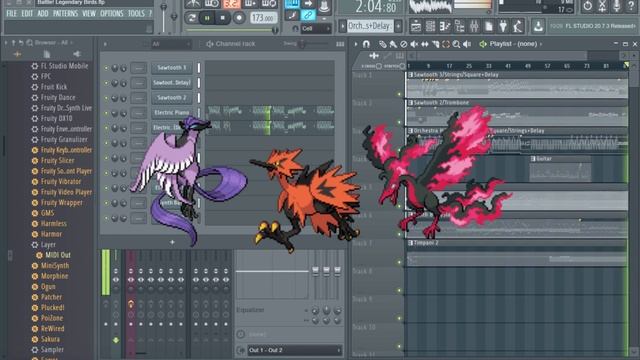
Task: Open the Sawtooth 3 channel button
Action: click(172, 68)
